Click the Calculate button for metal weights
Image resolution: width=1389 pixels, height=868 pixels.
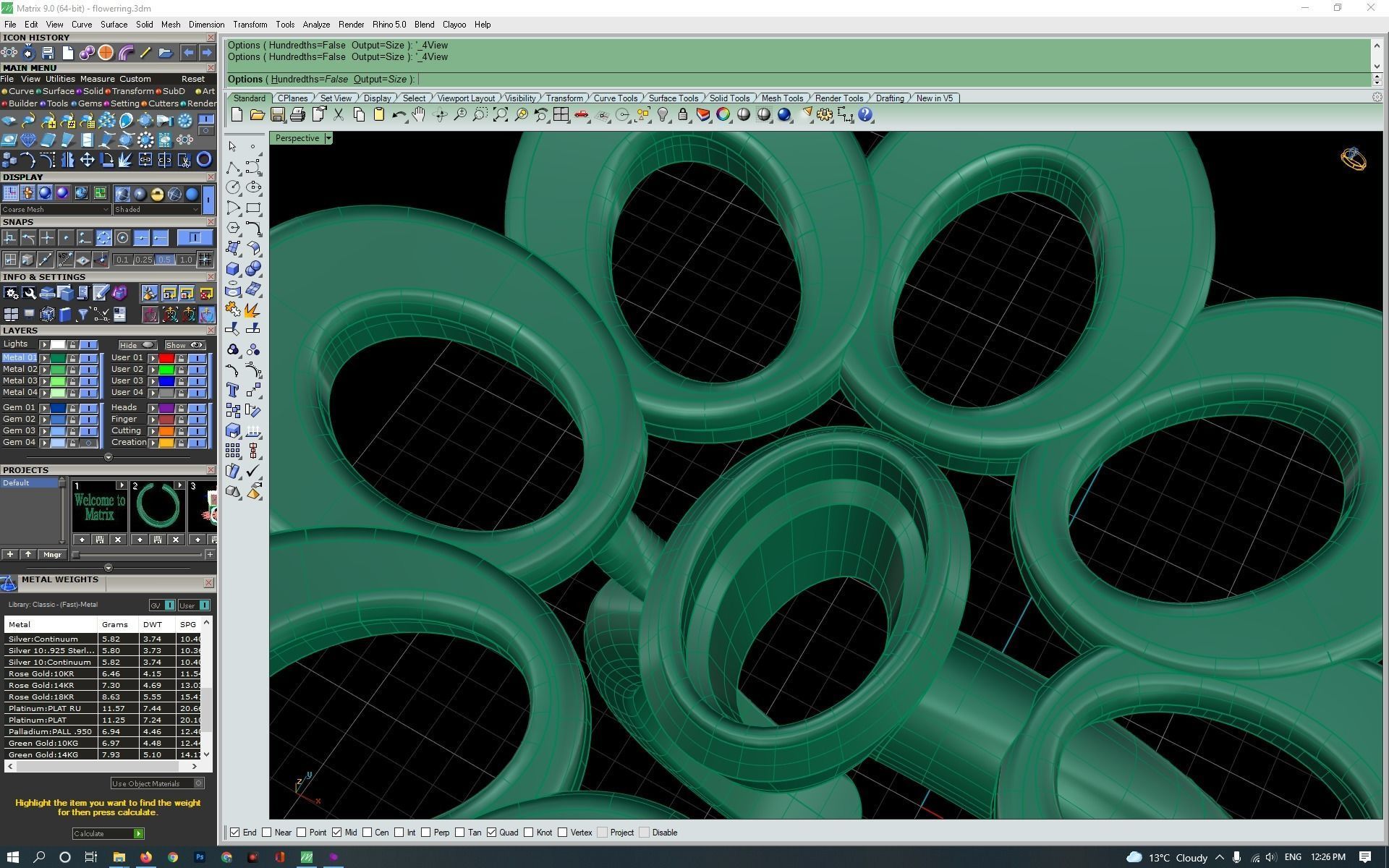click(108, 834)
